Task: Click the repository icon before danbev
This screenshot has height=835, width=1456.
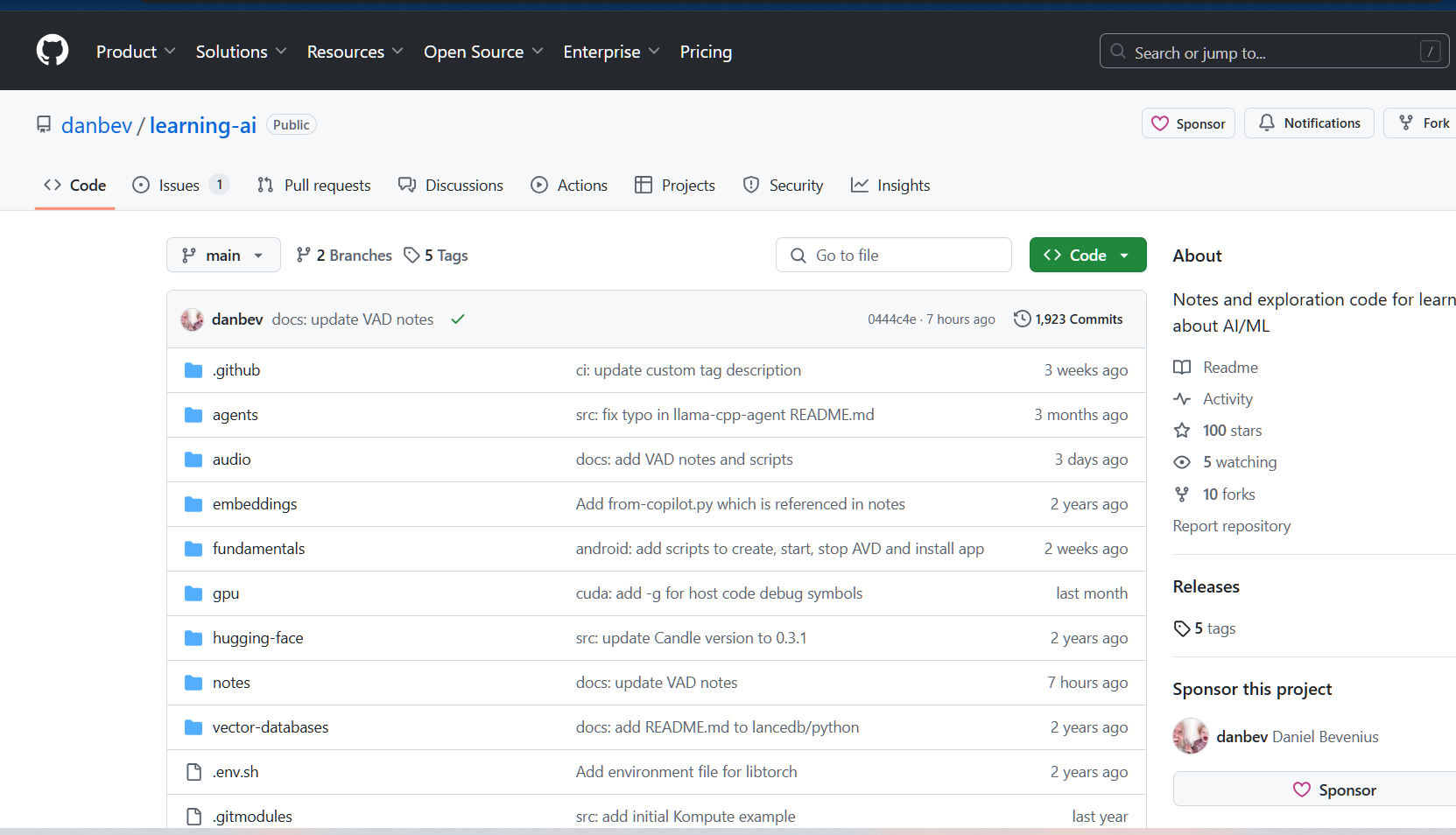Action: point(44,124)
